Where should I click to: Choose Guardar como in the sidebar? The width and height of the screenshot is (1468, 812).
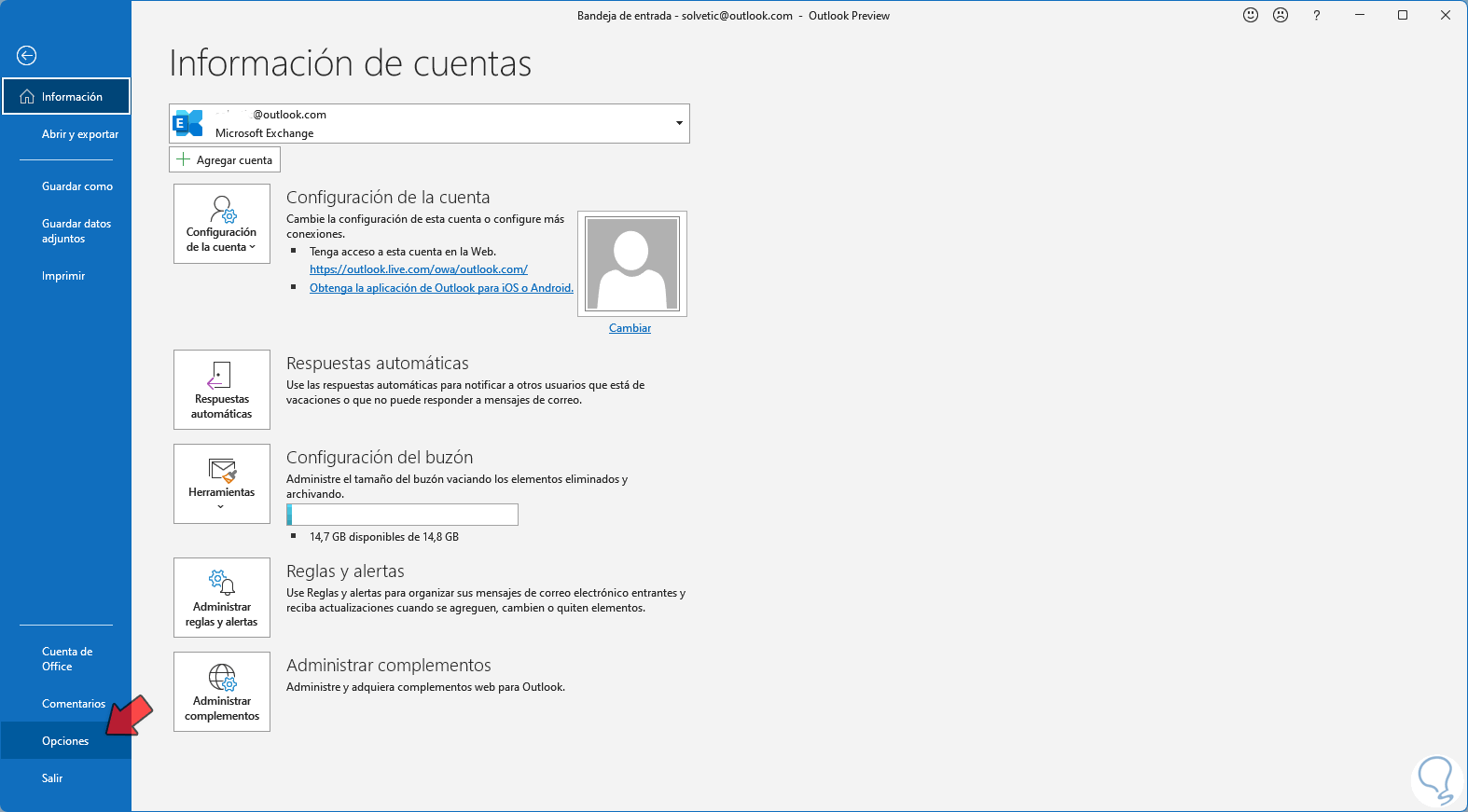(x=77, y=186)
